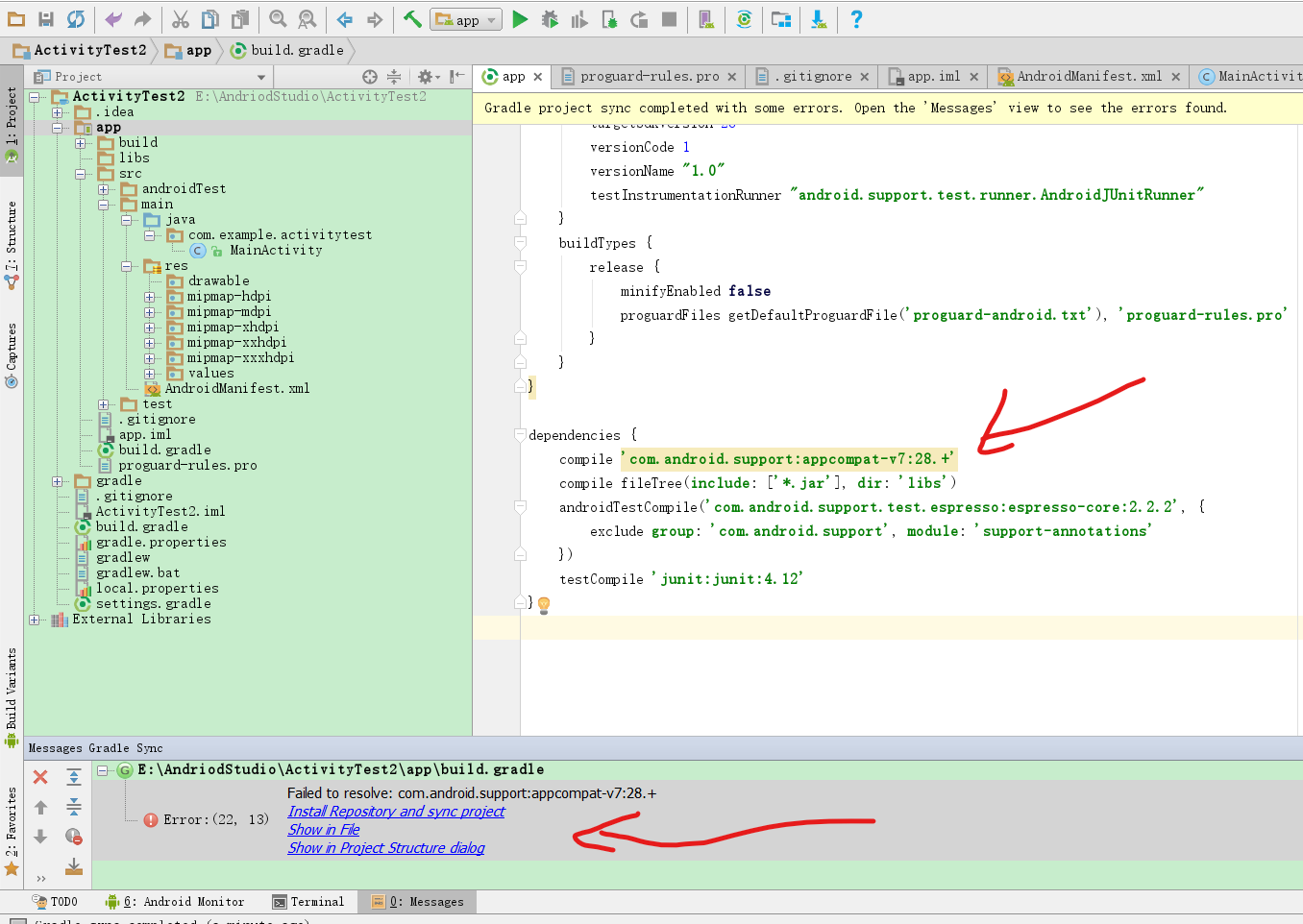Click the Show in File link
1303x924 pixels.
(324, 830)
